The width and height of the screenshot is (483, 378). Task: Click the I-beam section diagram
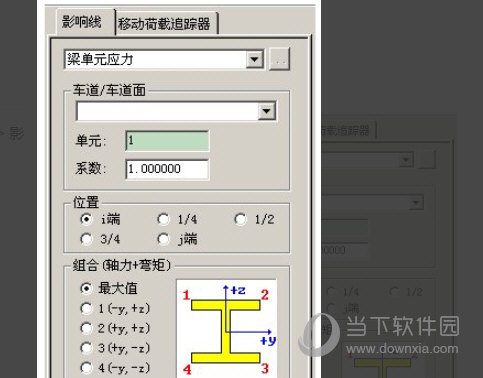(x=226, y=329)
